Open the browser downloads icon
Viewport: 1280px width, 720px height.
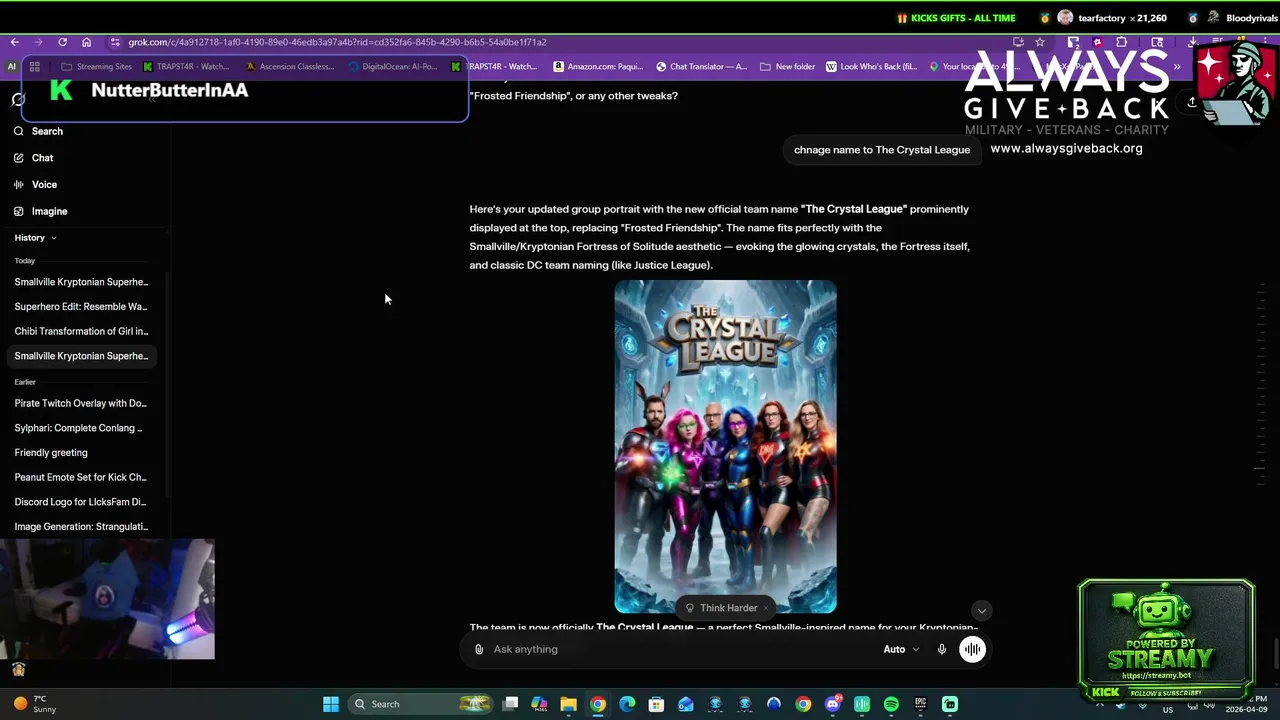pyautogui.click(x=1193, y=42)
